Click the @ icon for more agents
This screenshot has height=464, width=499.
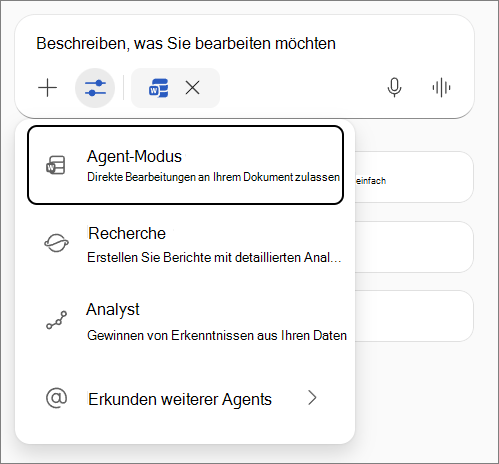pos(56,398)
